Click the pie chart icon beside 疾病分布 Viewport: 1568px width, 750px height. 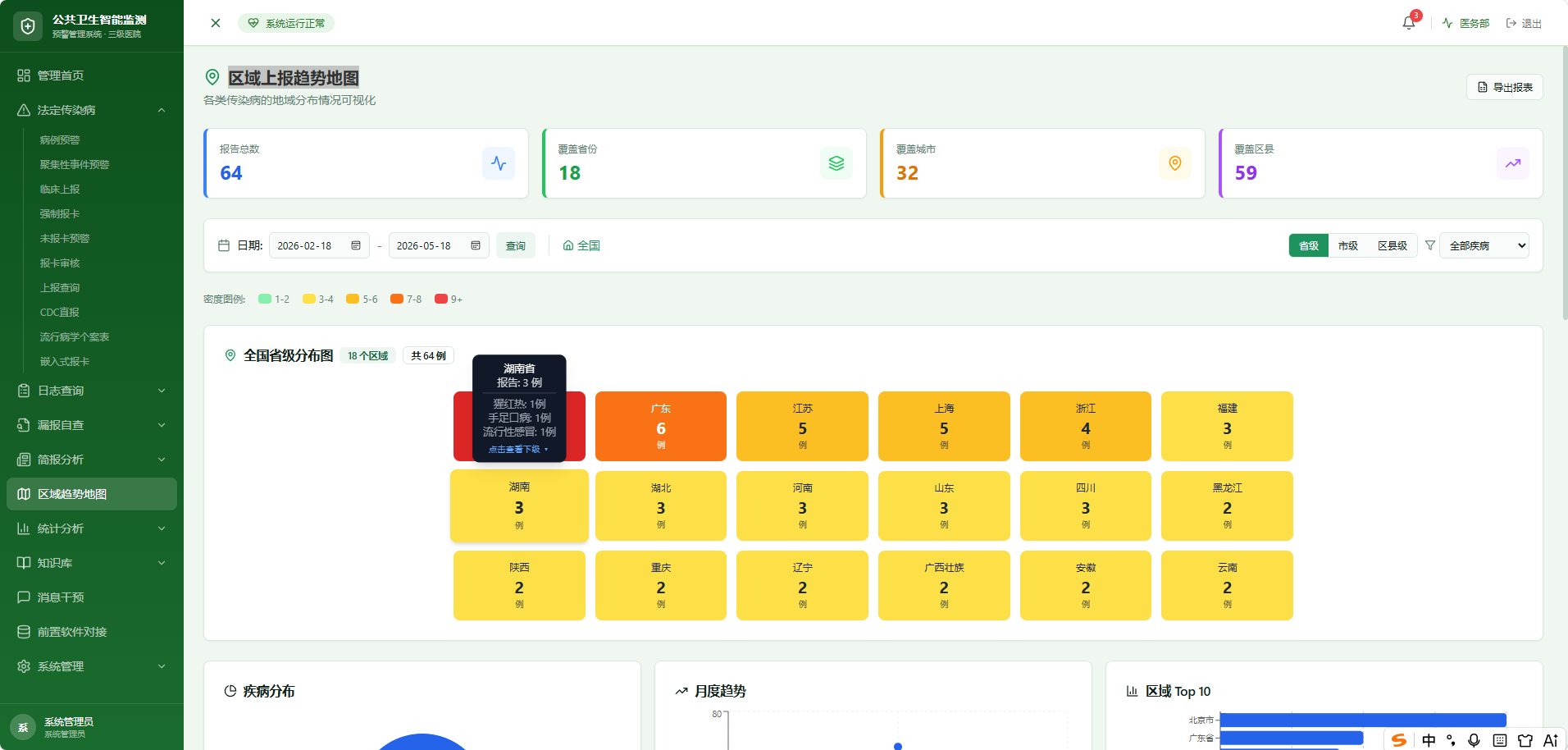[x=230, y=691]
